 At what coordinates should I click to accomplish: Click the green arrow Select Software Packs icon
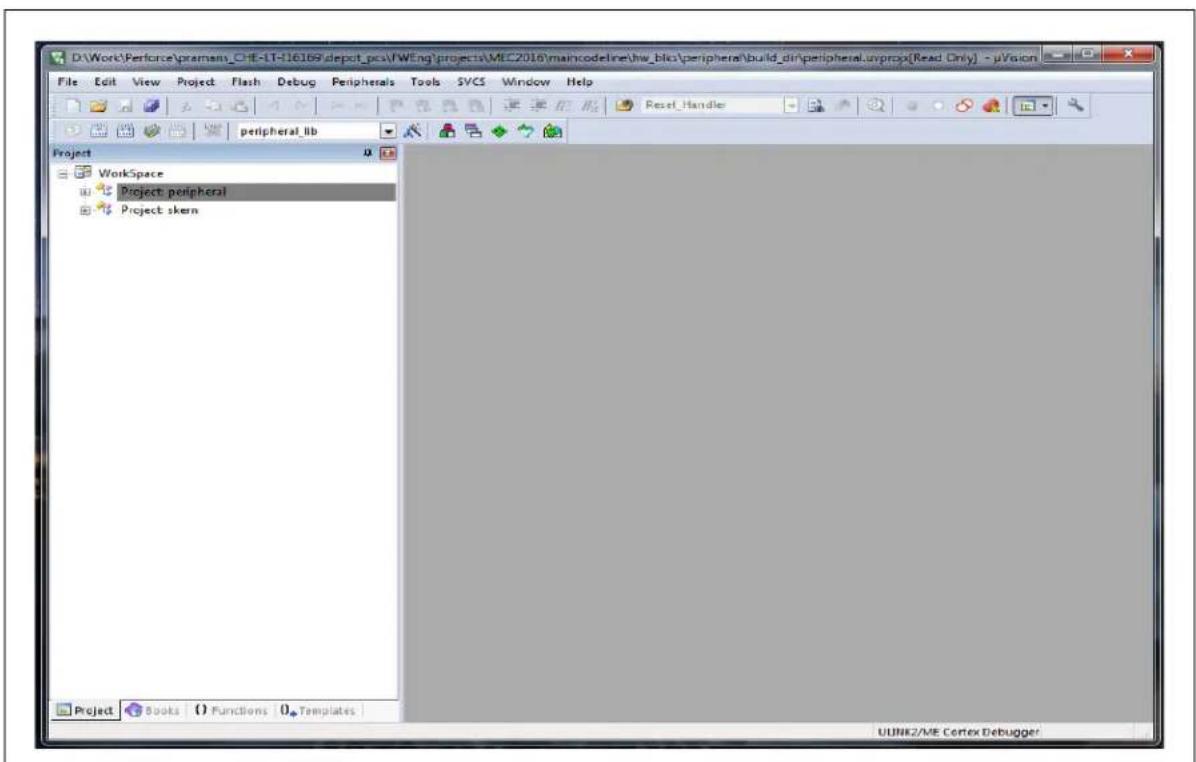(x=526, y=131)
